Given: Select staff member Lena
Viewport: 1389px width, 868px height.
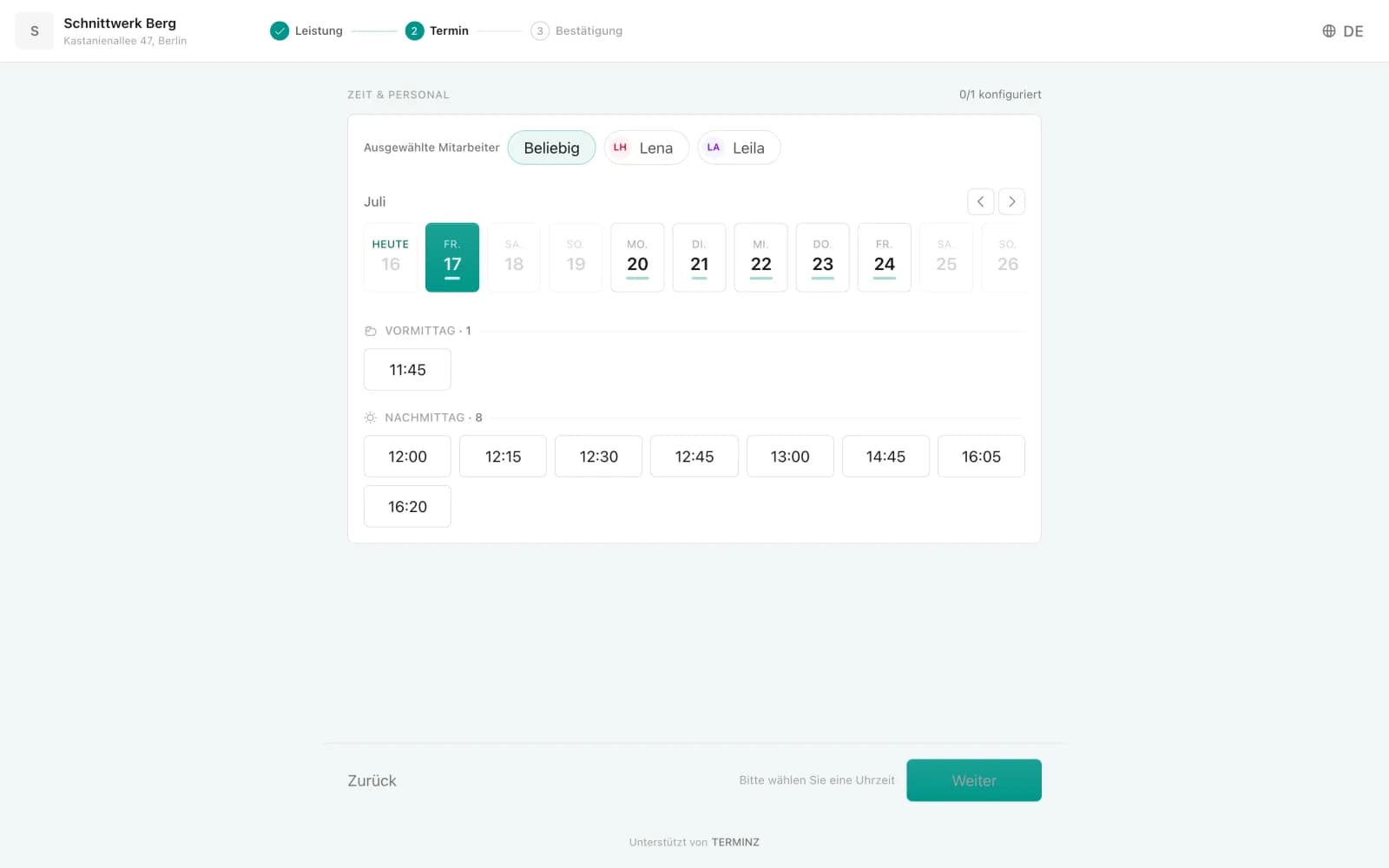Looking at the screenshot, I should pos(647,148).
